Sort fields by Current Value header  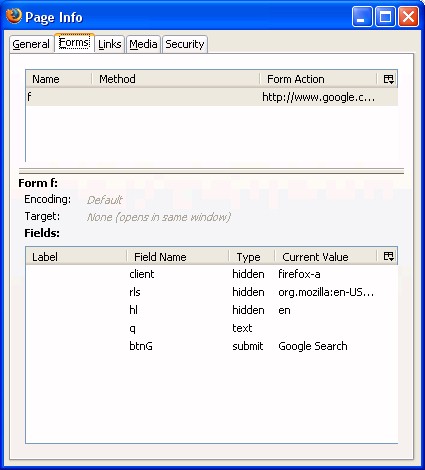(326, 257)
